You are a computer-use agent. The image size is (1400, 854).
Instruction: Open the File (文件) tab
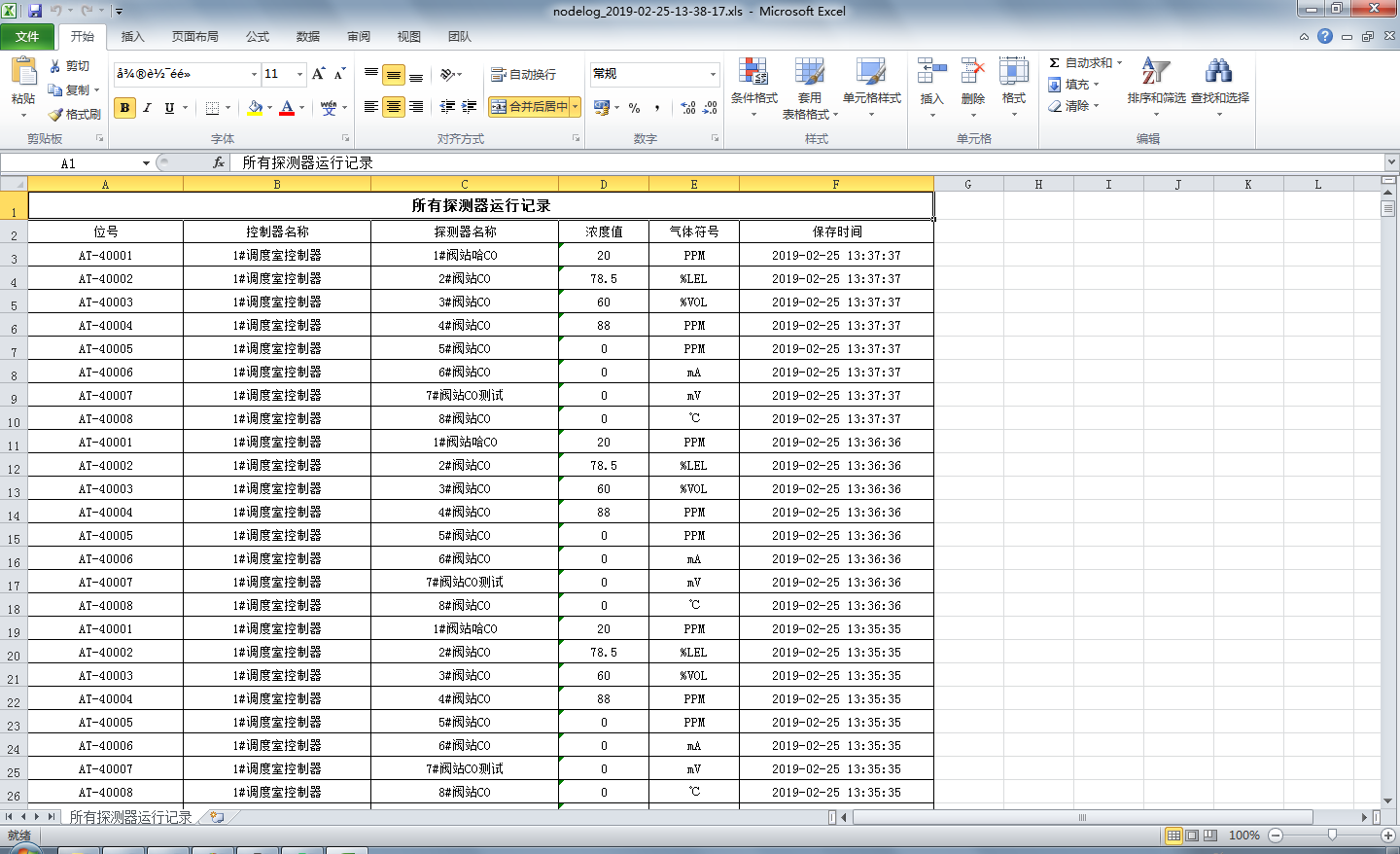[27, 37]
